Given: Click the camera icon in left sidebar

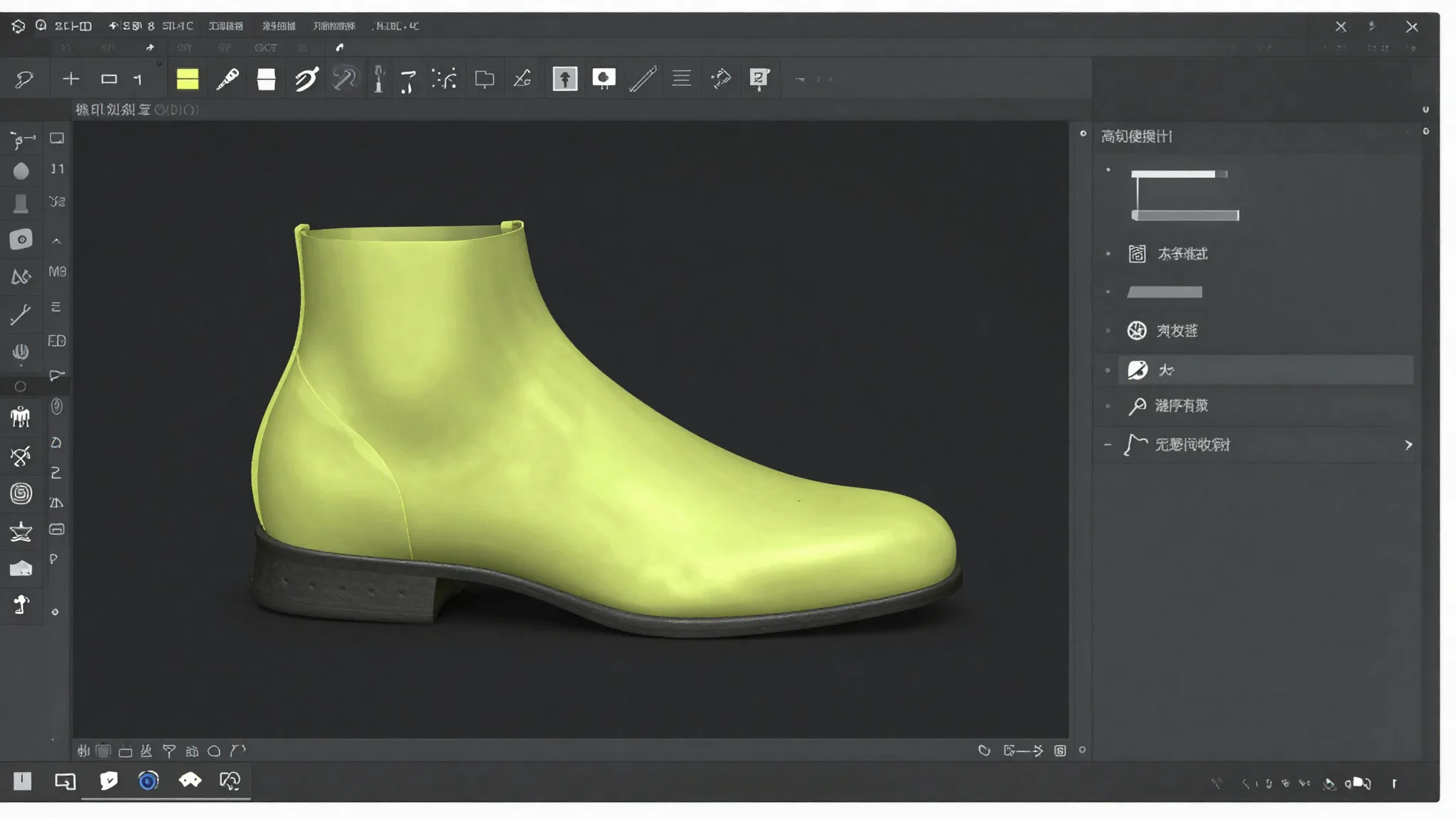Looking at the screenshot, I should (21, 240).
